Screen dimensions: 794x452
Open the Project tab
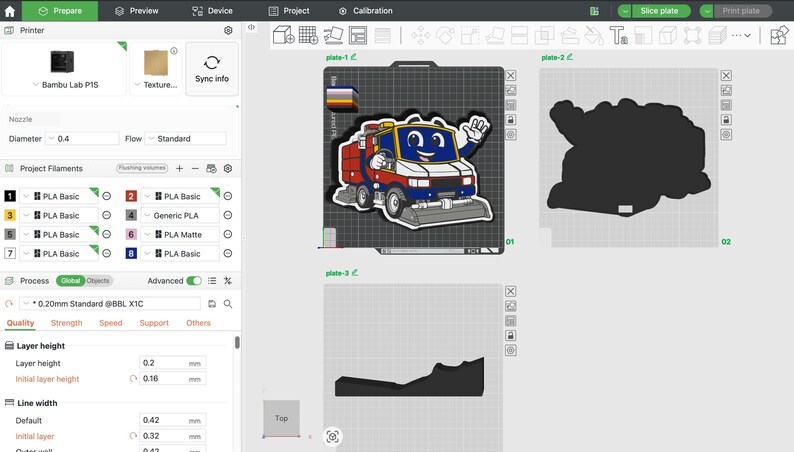click(x=289, y=11)
